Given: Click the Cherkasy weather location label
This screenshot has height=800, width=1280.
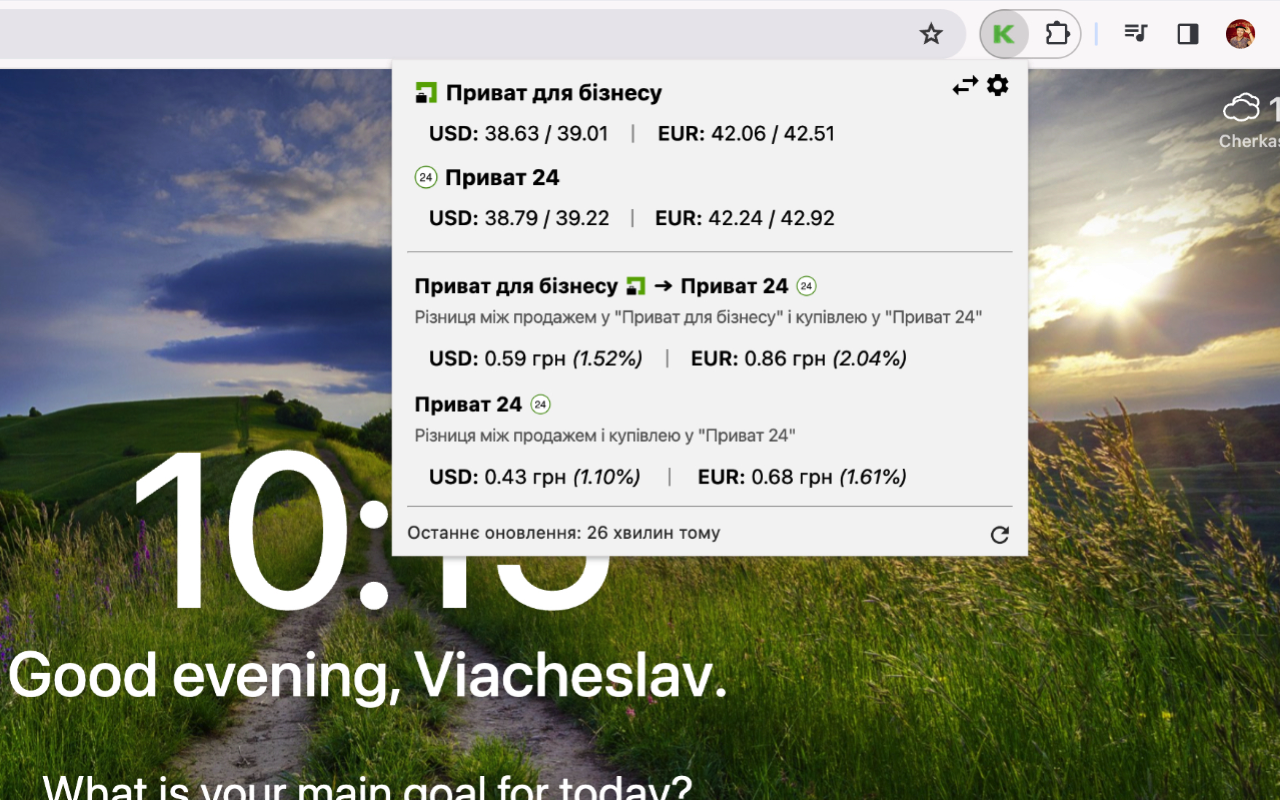Looking at the screenshot, I should coord(1249,141).
